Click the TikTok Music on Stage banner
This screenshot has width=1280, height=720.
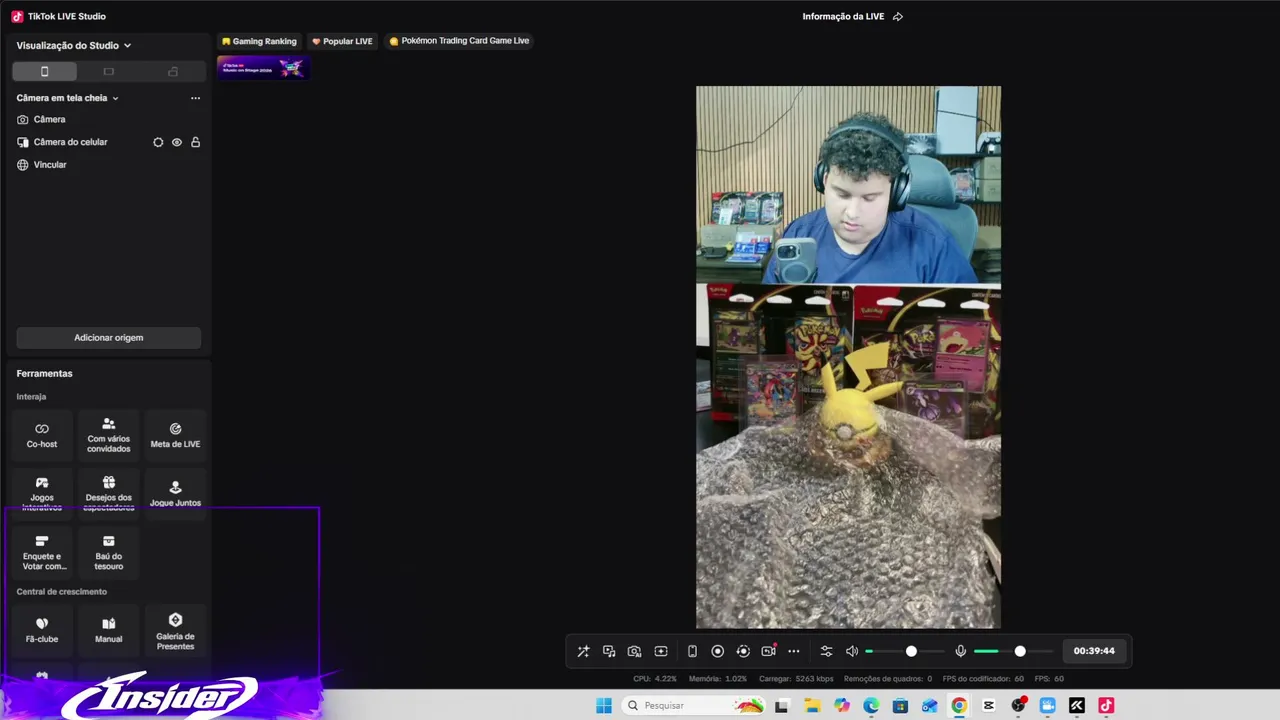click(x=263, y=67)
